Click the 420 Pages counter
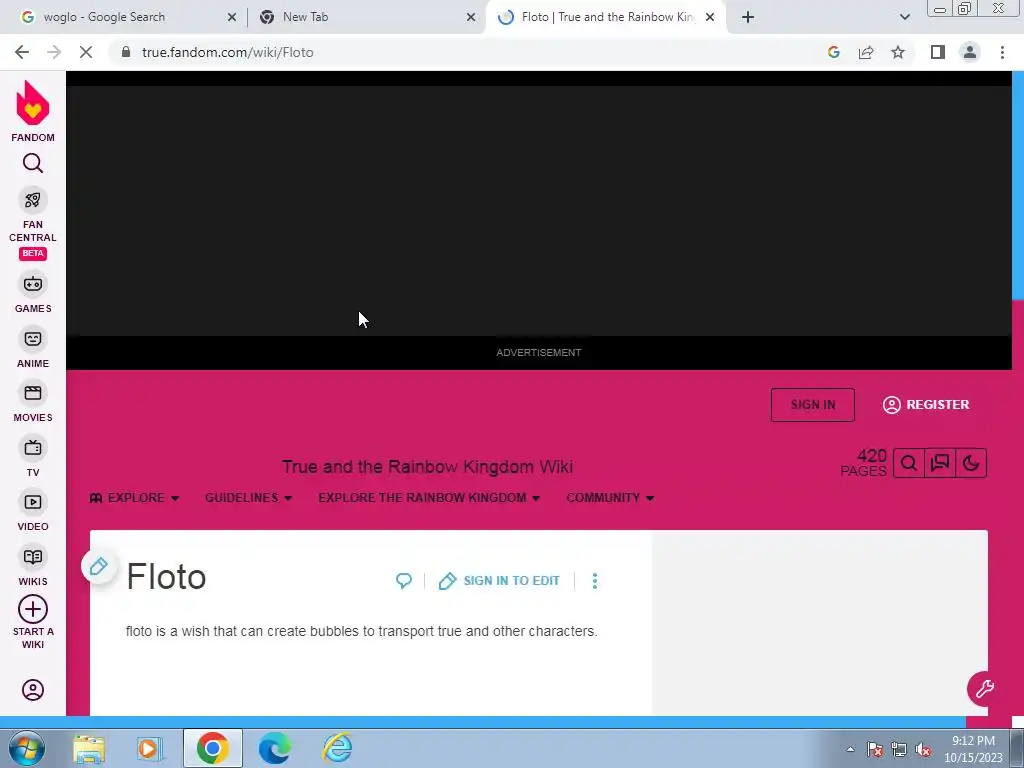Screen dimensions: 1024x768 coord(863,463)
